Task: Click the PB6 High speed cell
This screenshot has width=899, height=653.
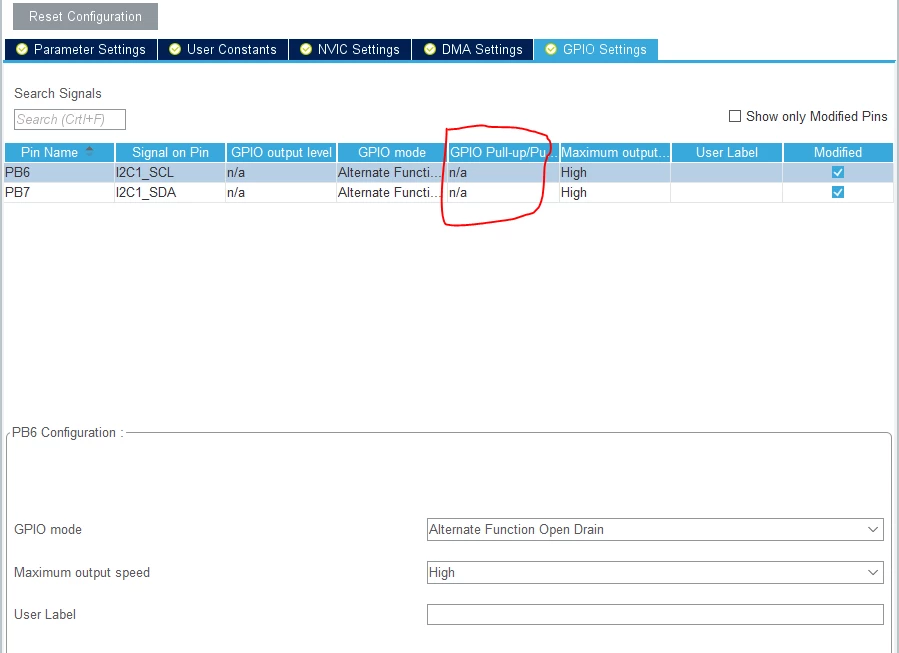Action: [615, 173]
